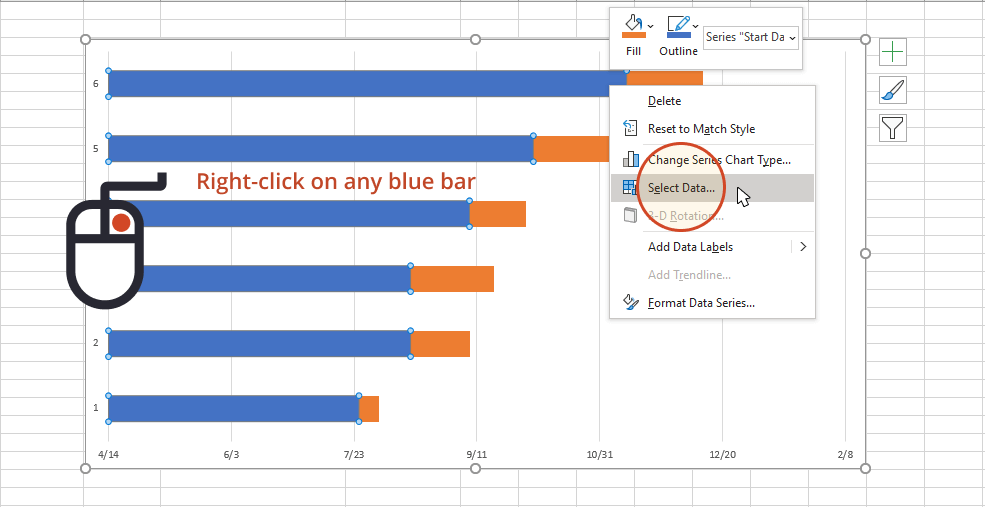Click the chart's bottom-middle resize handle
This screenshot has width=985, height=507.
click(x=476, y=469)
